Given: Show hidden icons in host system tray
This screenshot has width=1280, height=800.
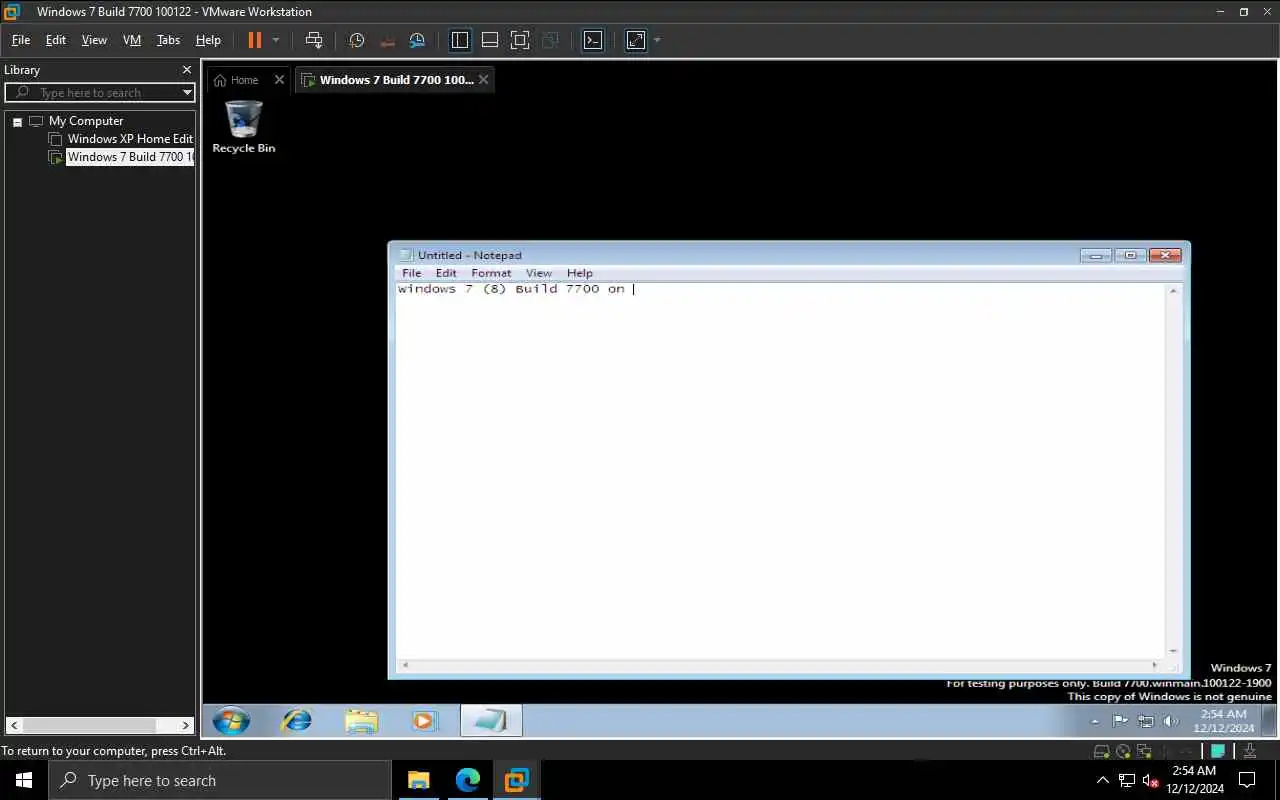Looking at the screenshot, I should 1103,780.
